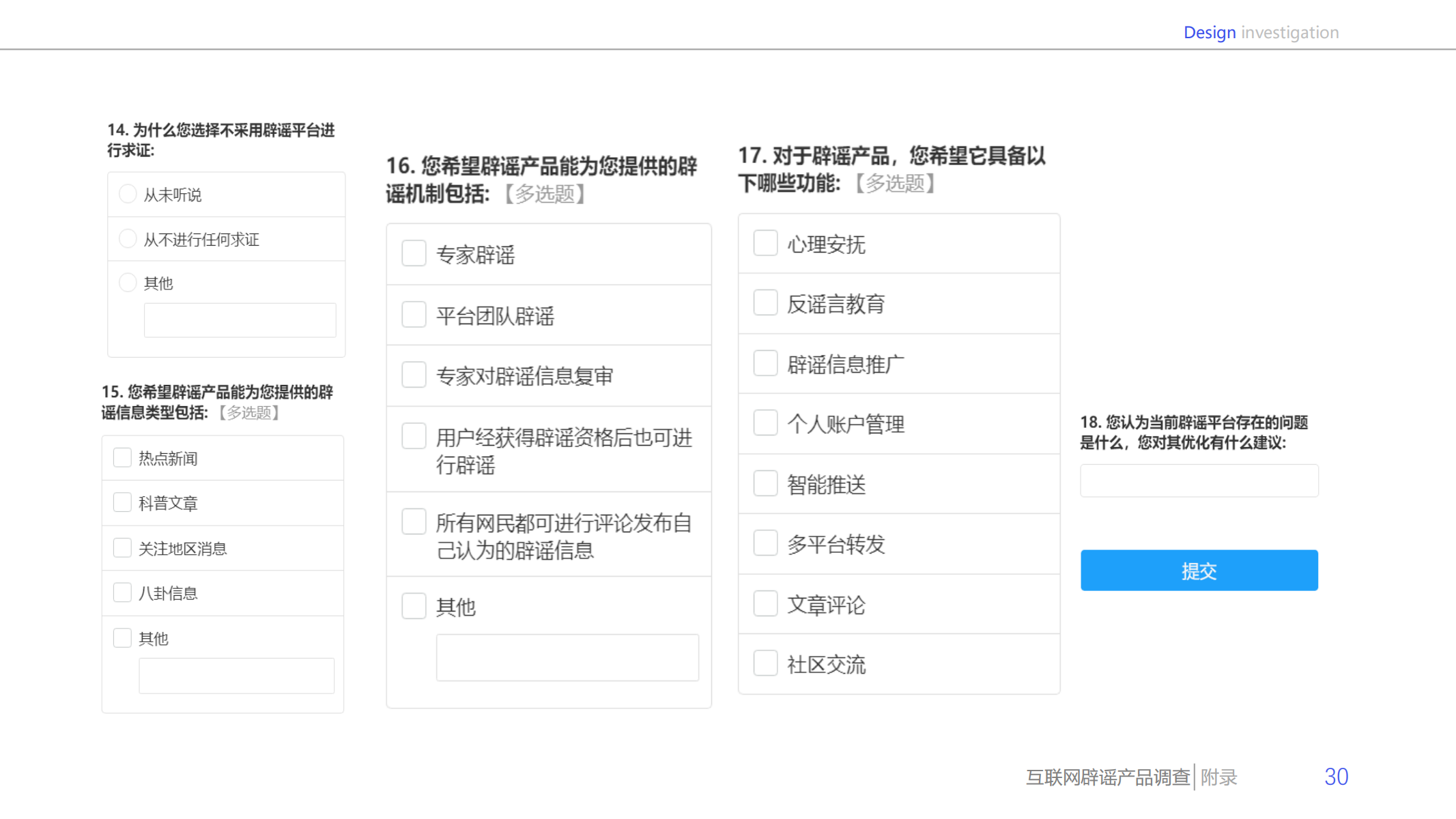Check the 反谣言教育 checkbox
Image resolution: width=1456 pixels, height=819 pixels.
click(765, 303)
